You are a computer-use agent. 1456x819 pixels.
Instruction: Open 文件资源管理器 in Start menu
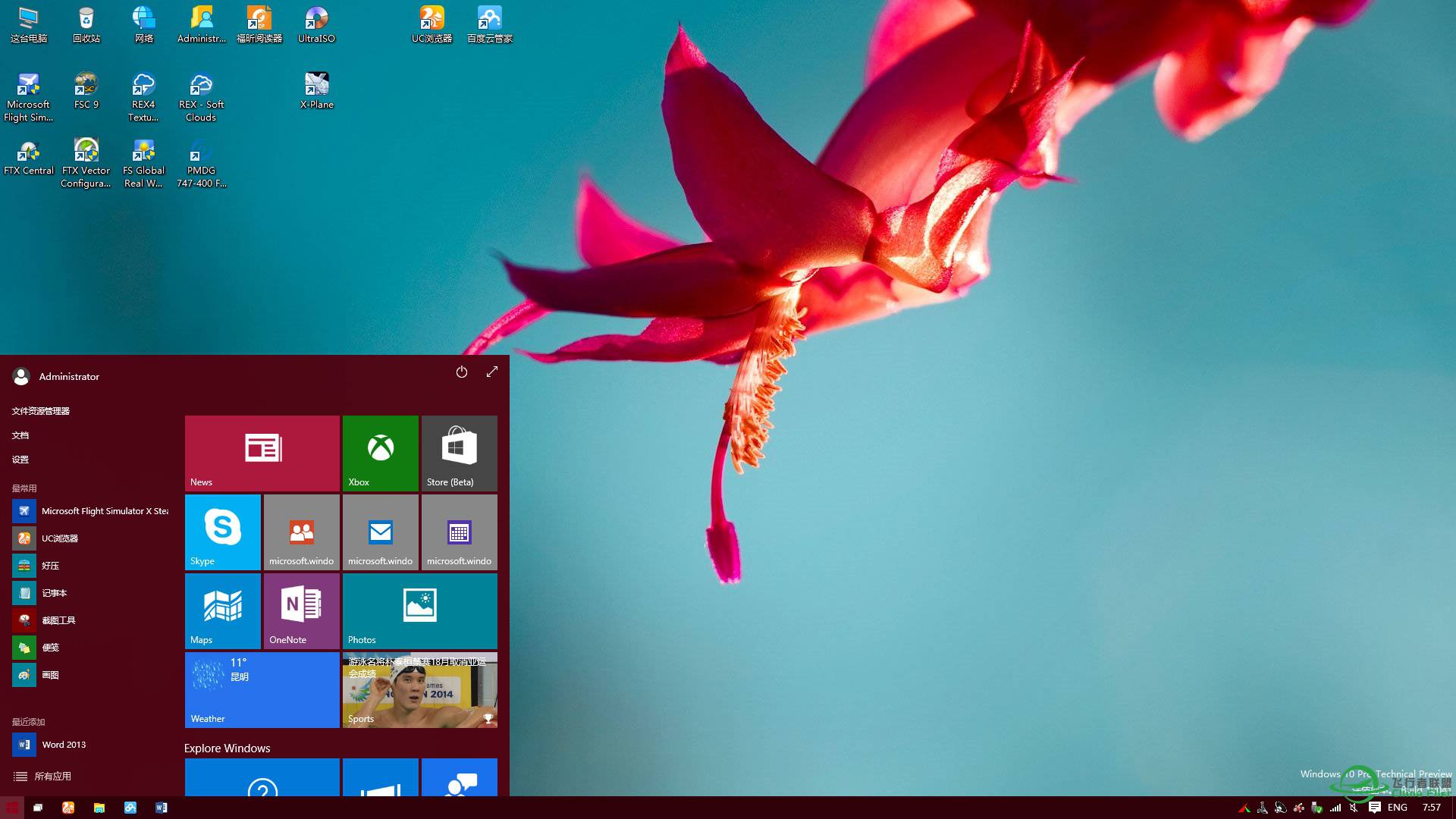tap(41, 411)
